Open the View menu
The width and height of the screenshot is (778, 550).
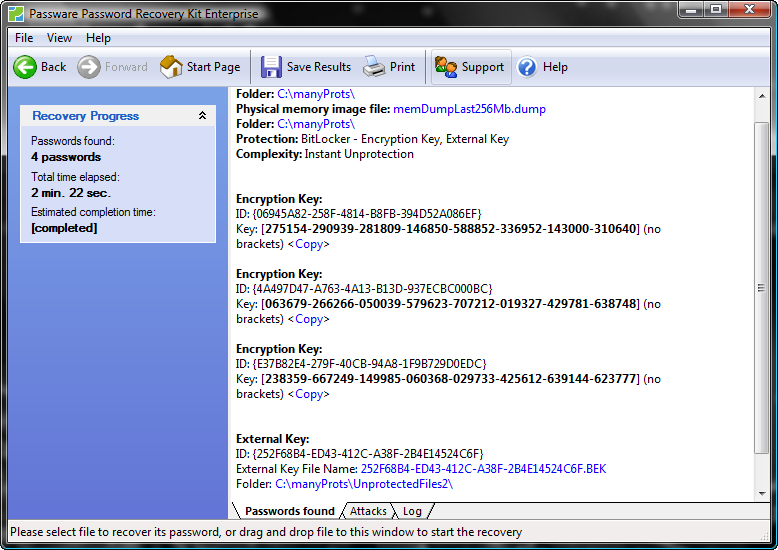coord(60,38)
